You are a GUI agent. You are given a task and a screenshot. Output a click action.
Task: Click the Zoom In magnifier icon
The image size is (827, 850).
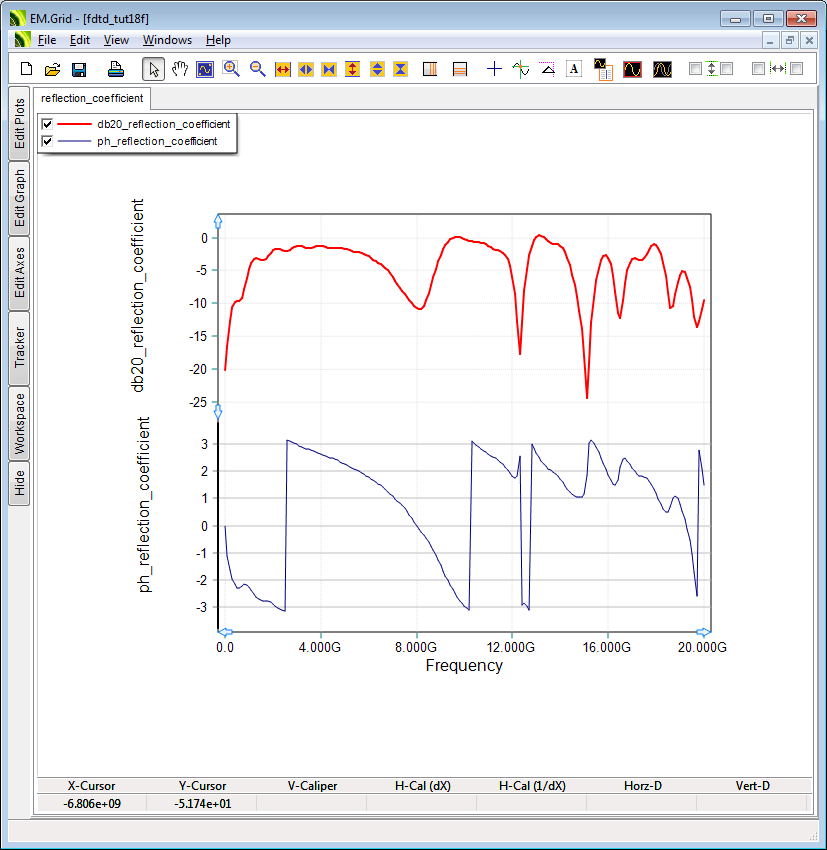pos(231,69)
